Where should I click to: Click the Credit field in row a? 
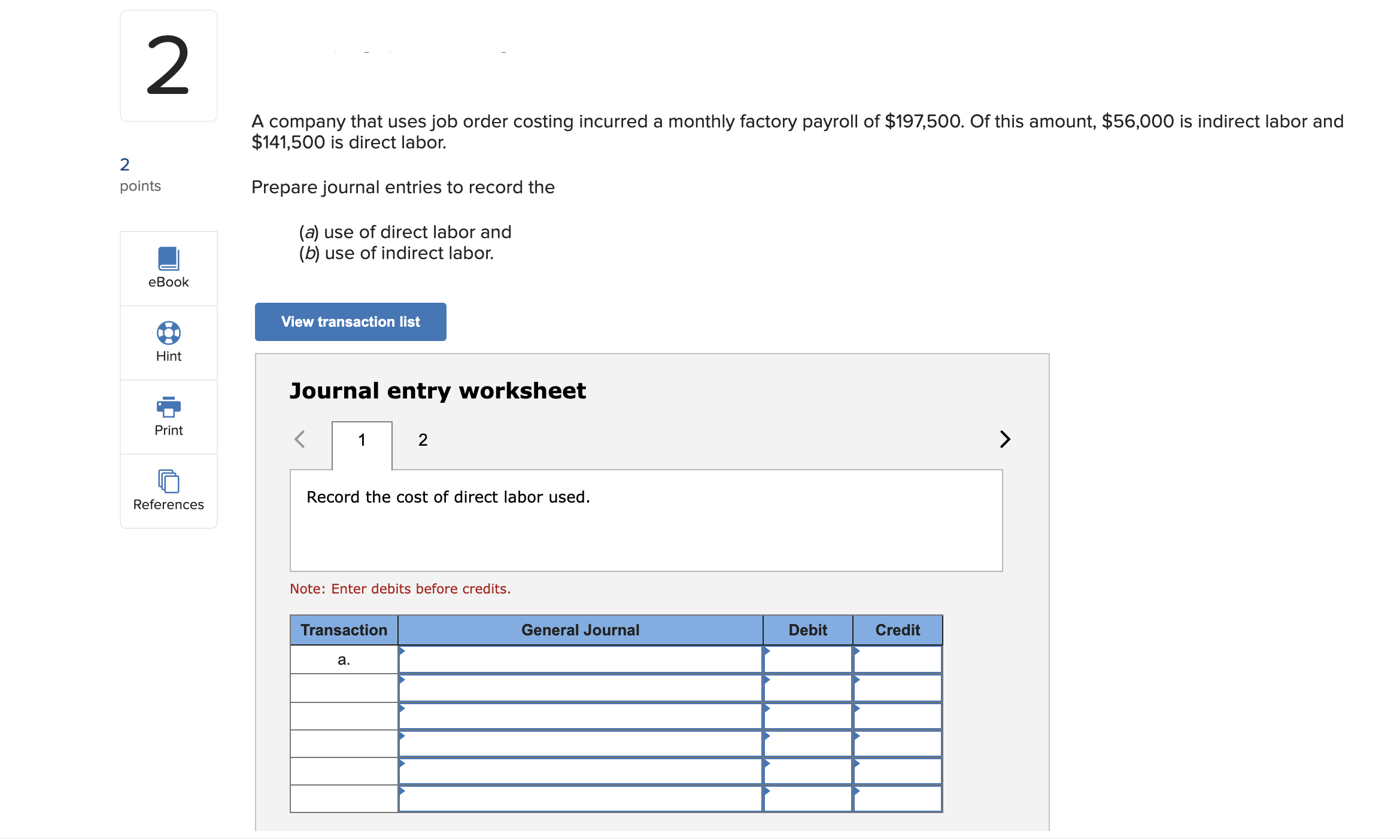897,659
